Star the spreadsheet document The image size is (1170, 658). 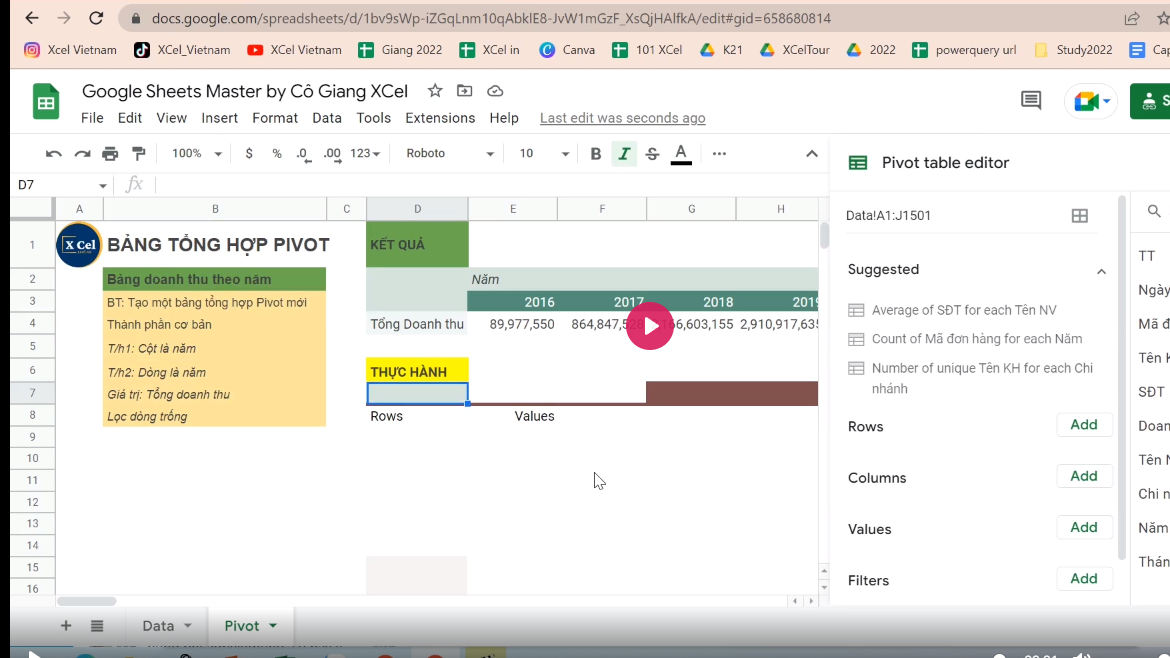pyautogui.click(x=435, y=91)
